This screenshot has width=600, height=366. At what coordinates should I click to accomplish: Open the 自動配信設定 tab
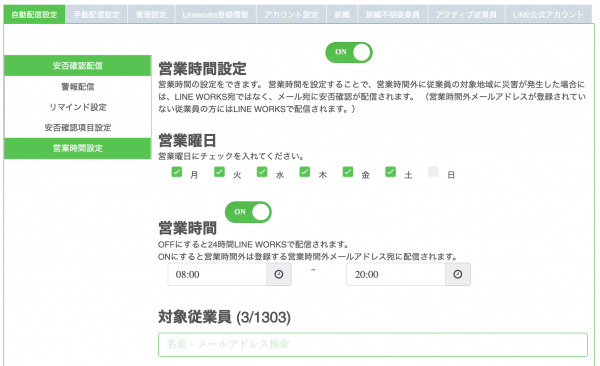pos(34,15)
